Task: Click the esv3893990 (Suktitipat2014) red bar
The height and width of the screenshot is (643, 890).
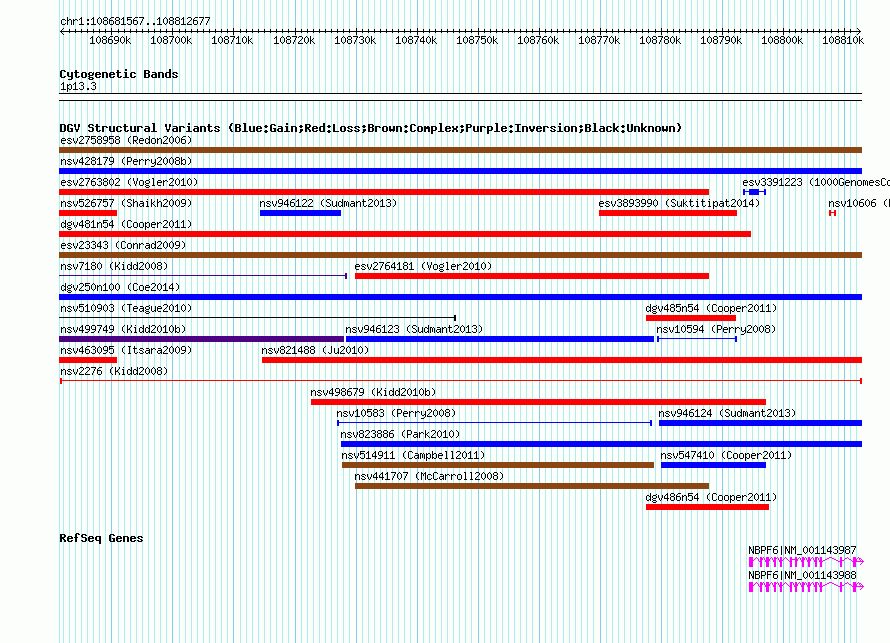Action: (668, 213)
